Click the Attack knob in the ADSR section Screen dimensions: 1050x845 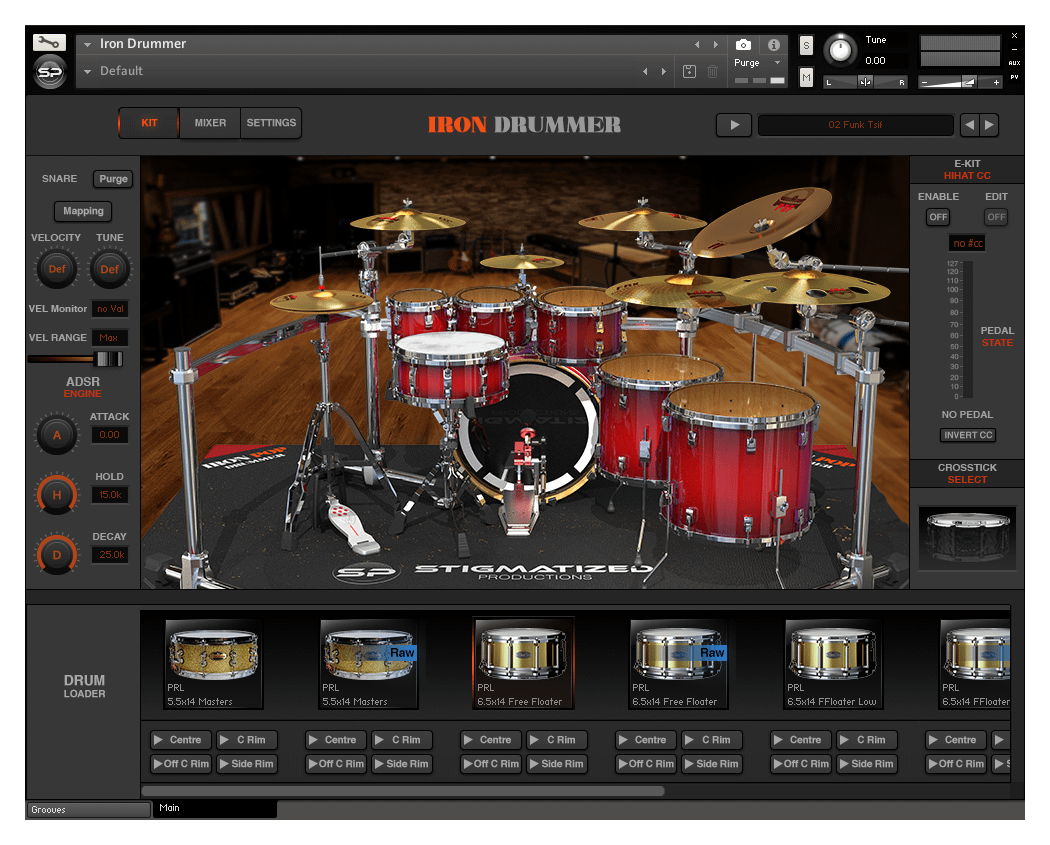click(x=56, y=435)
